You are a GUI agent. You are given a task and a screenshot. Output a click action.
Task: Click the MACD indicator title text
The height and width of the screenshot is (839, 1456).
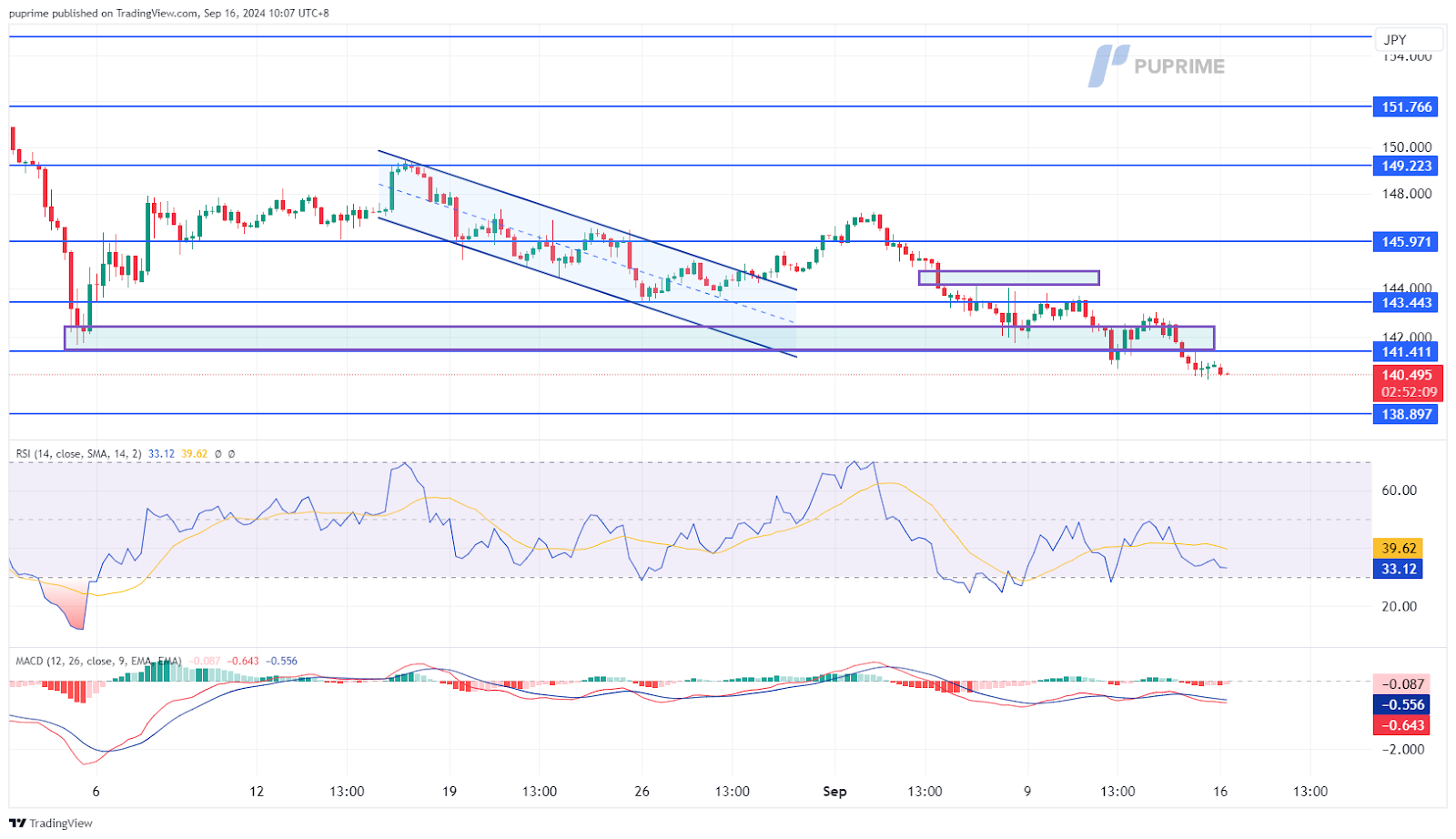[x=98, y=661]
